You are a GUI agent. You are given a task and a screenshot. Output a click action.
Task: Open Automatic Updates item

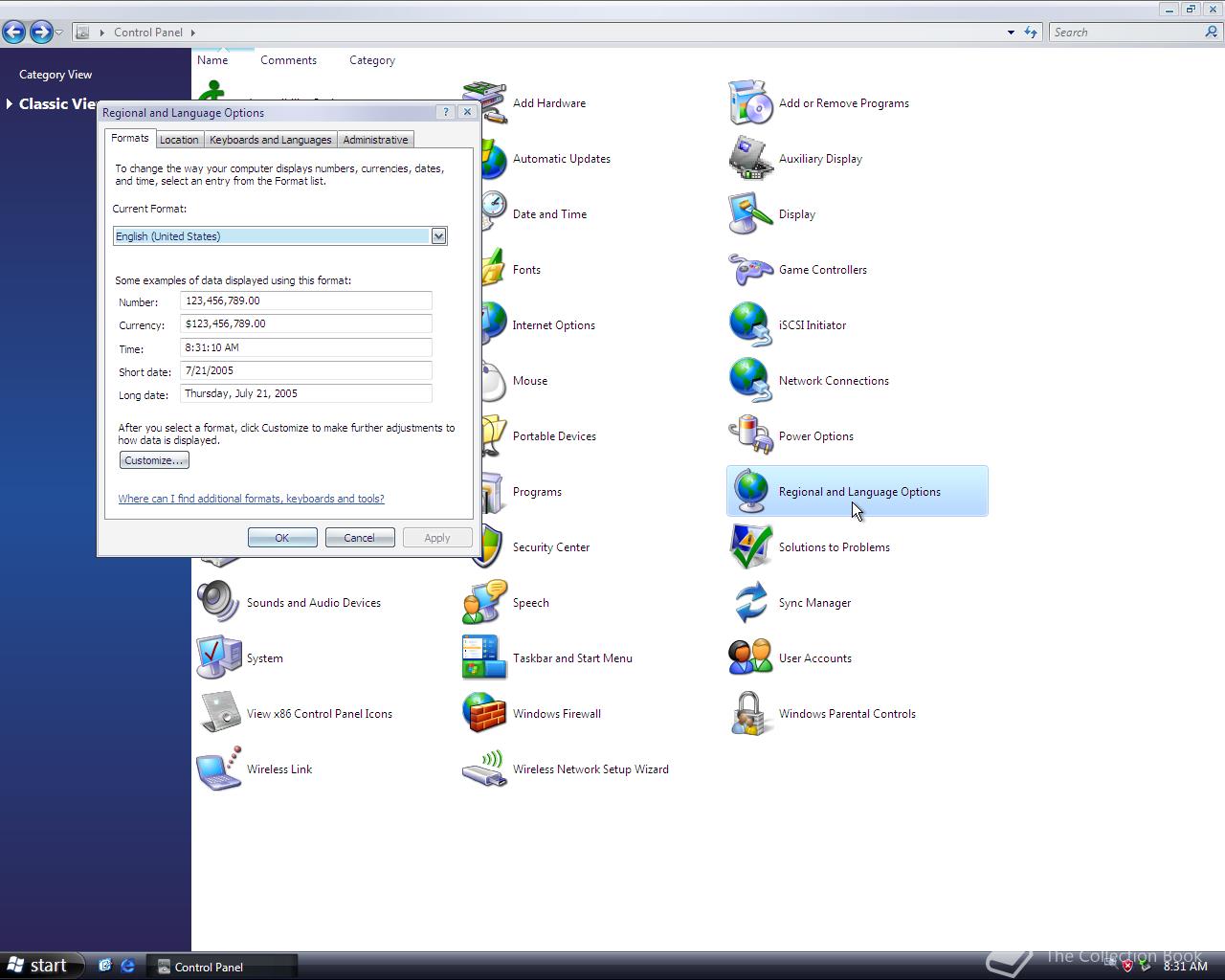[x=562, y=159]
